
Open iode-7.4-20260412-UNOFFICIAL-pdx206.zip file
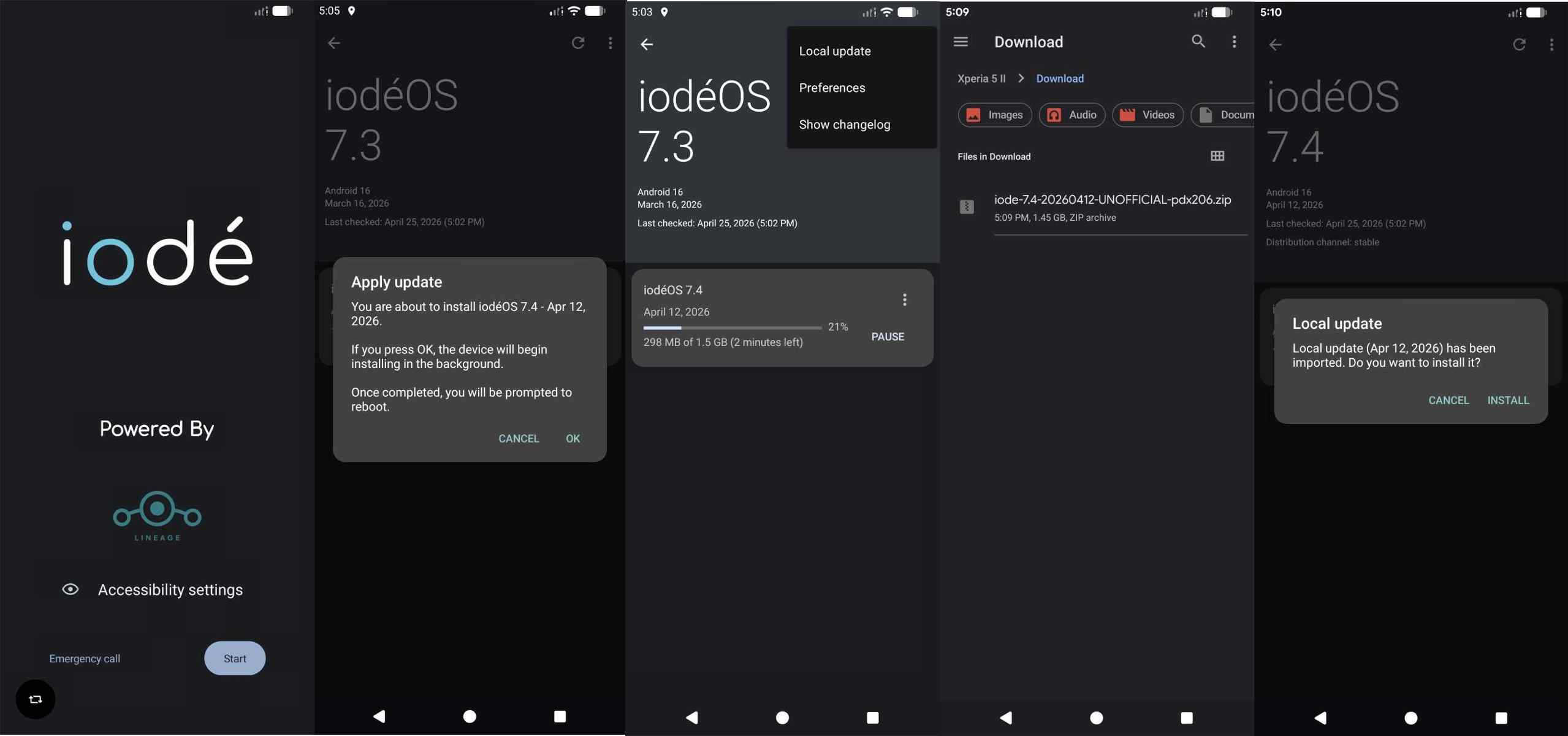pos(1112,200)
